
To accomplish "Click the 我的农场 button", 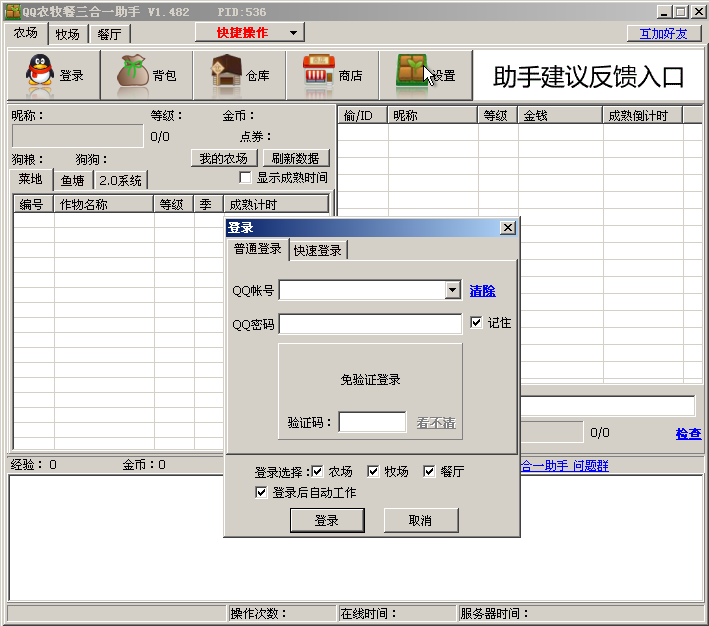I will click(224, 158).
